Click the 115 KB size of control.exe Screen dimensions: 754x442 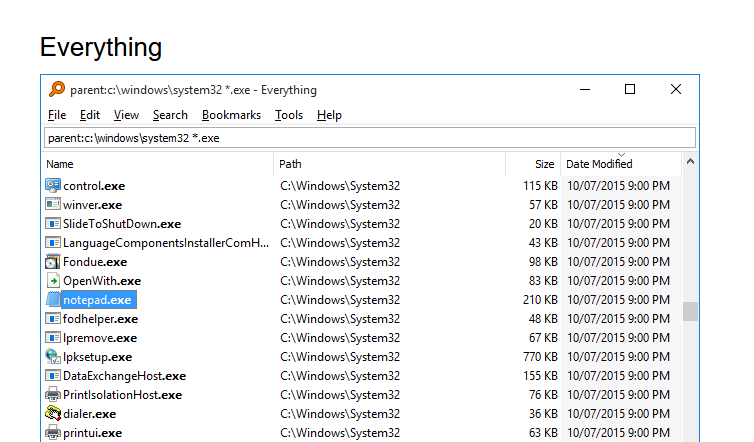[540, 186]
